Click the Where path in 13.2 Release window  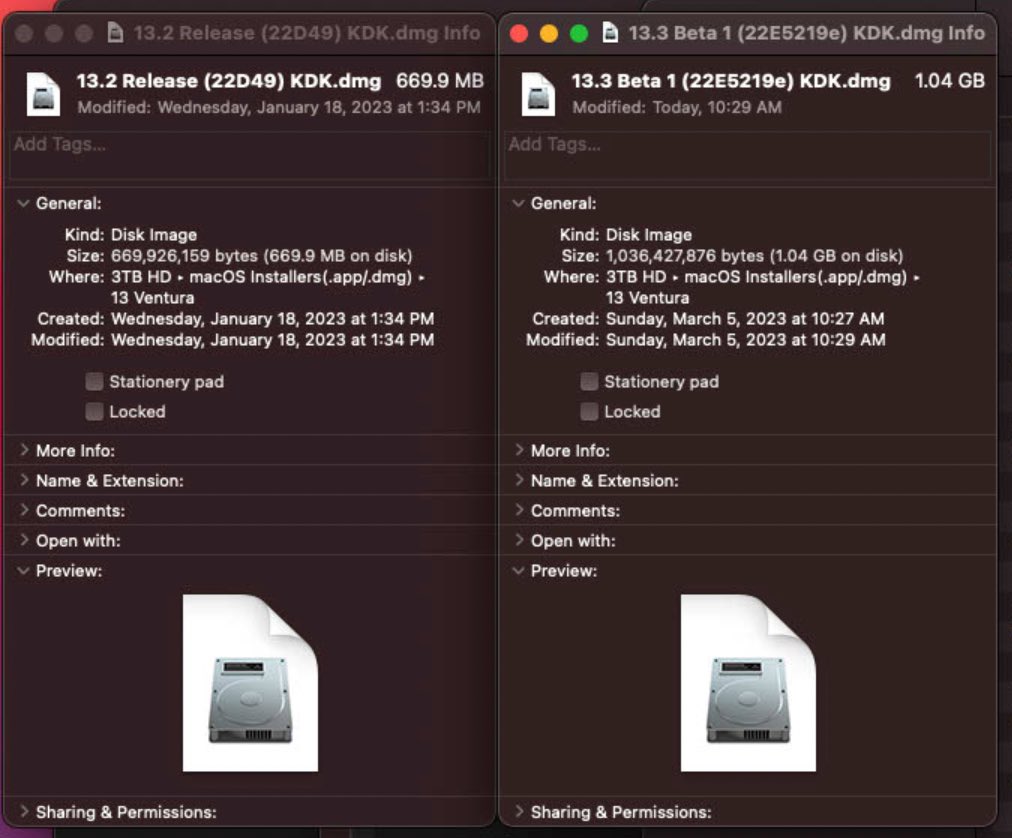(268, 287)
